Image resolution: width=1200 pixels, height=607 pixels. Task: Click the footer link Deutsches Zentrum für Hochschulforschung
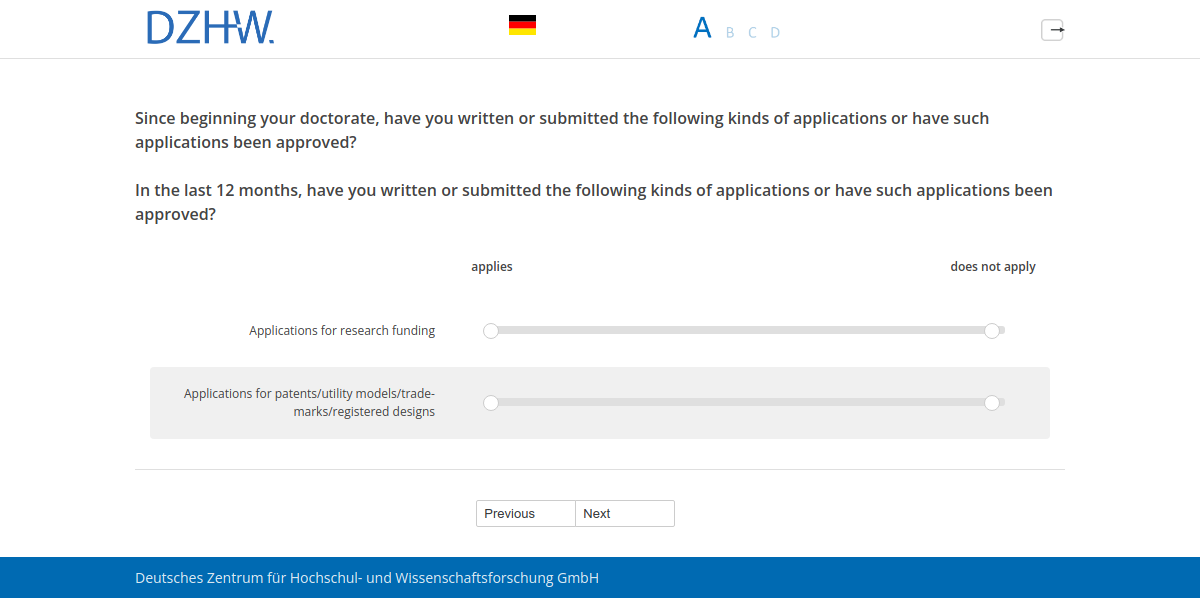click(366, 578)
